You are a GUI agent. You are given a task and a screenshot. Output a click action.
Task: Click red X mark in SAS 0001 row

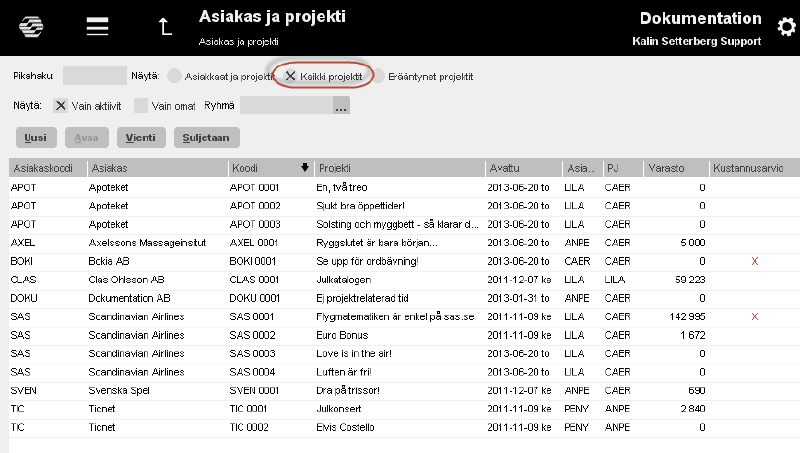(x=755, y=317)
